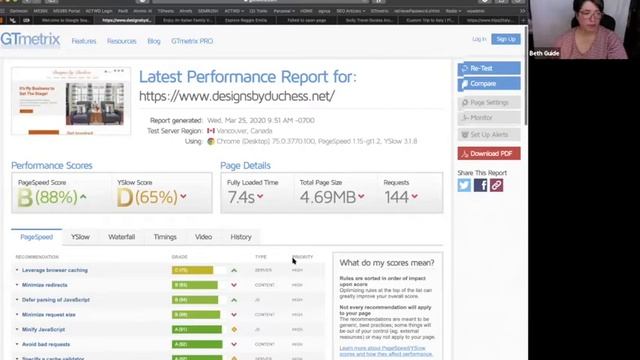Select the PageSpeed tab
Image resolution: width=640 pixels, height=360 pixels.
(x=37, y=237)
